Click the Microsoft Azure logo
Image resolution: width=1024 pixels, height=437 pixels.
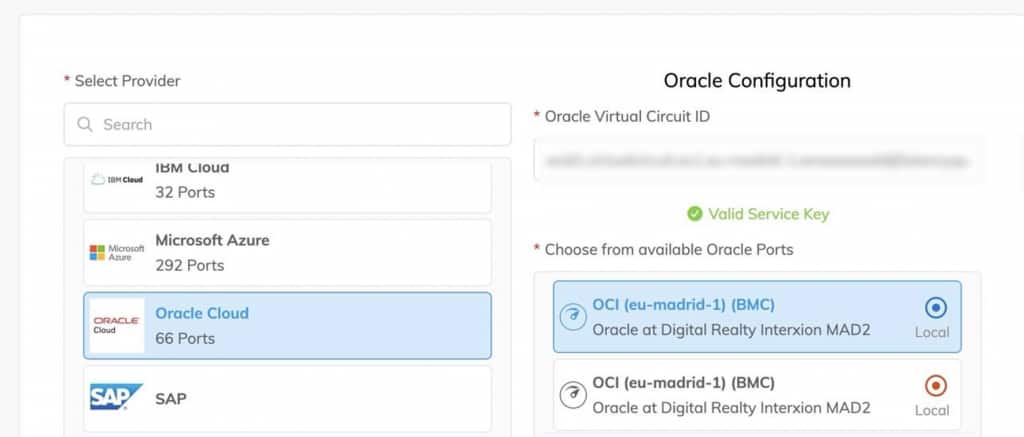tap(117, 253)
